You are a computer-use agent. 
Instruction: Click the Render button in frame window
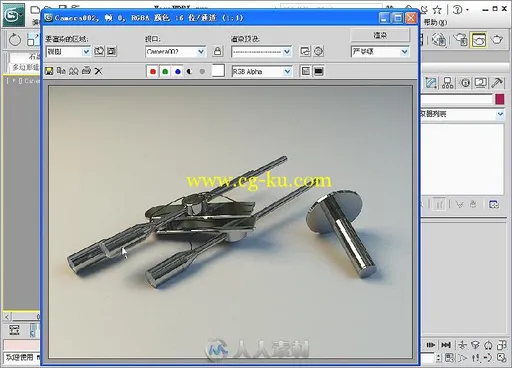380,35
